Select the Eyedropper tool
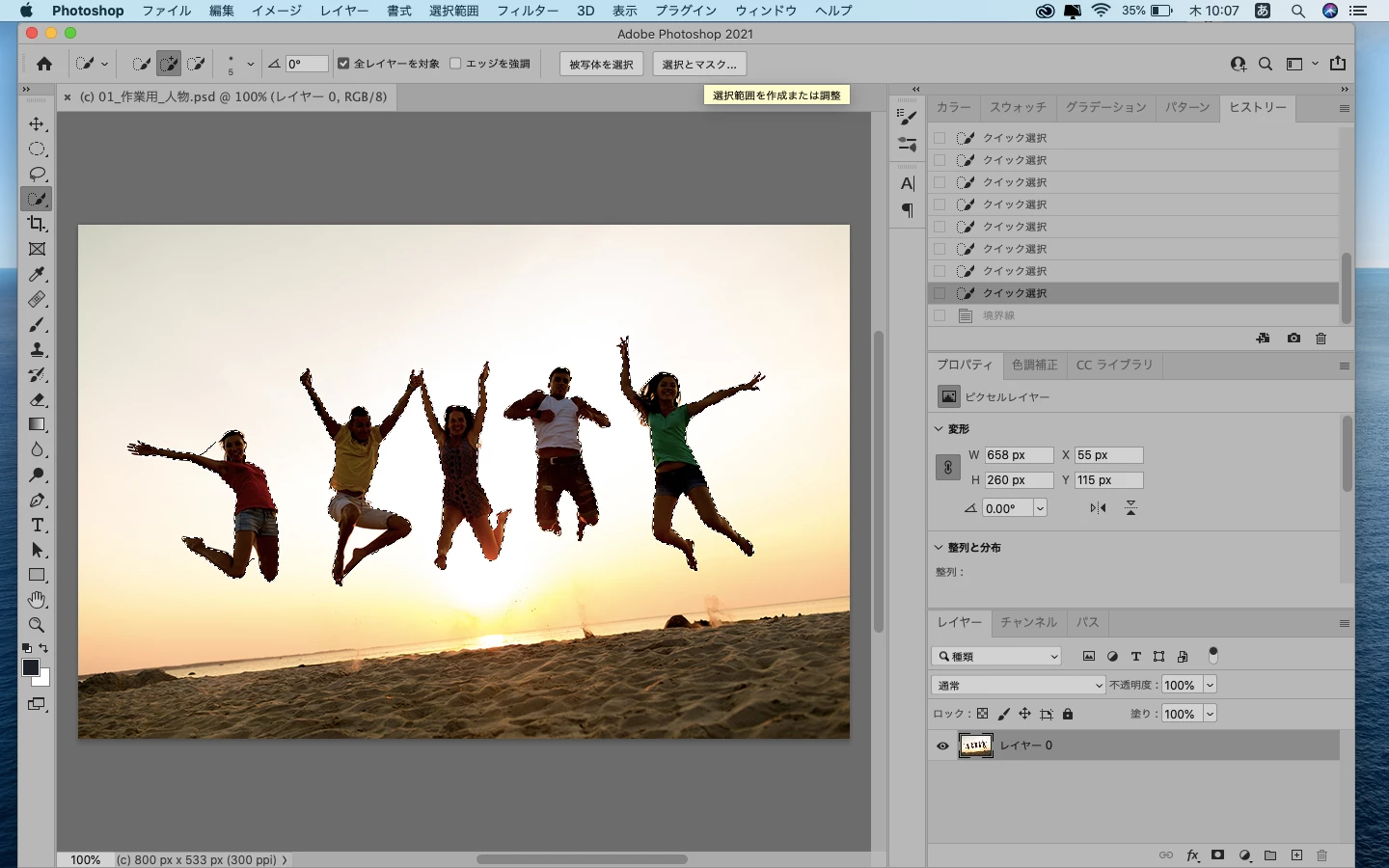1389x868 pixels. 37,275
